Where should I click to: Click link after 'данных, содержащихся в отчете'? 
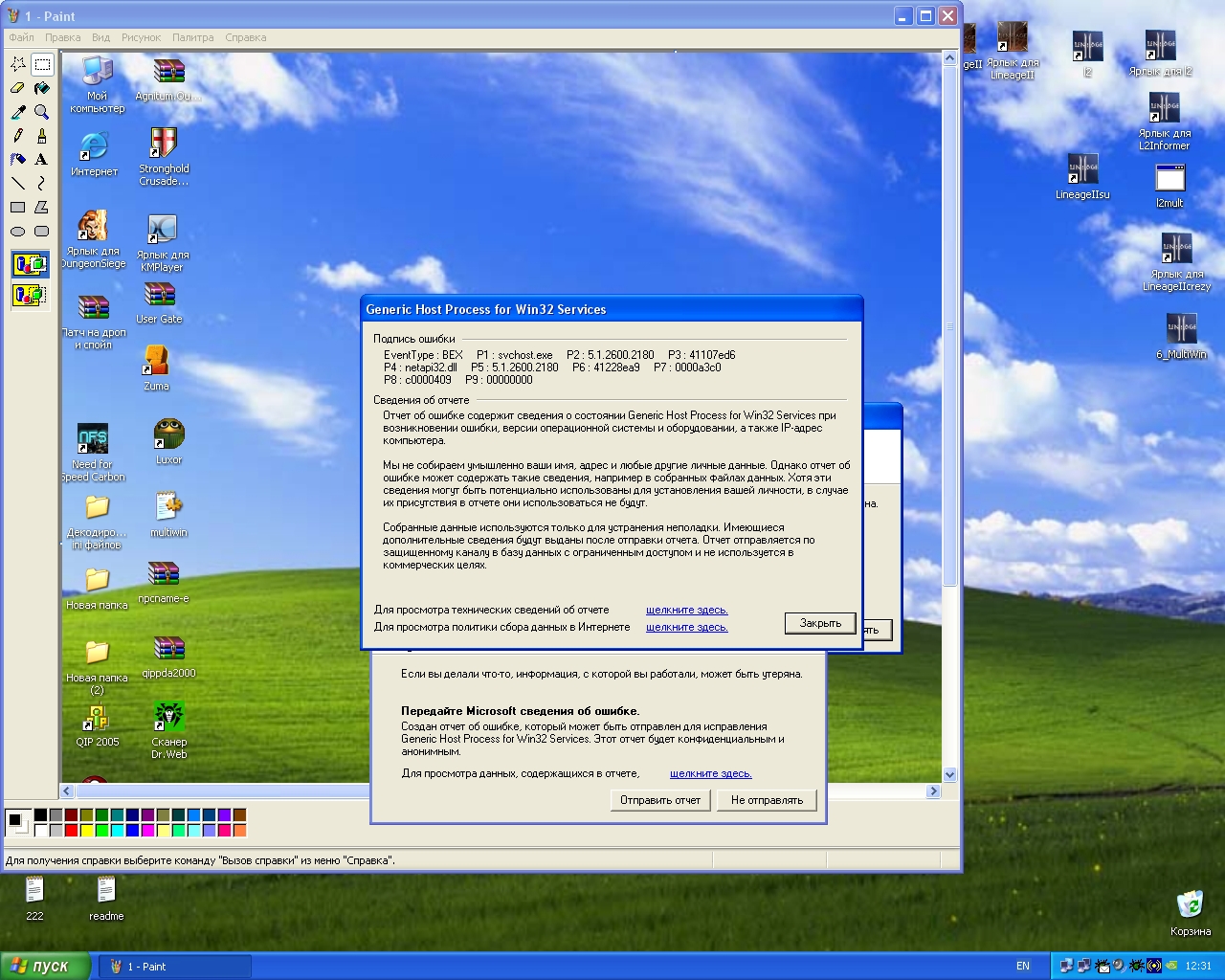click(x=711, y=773)
